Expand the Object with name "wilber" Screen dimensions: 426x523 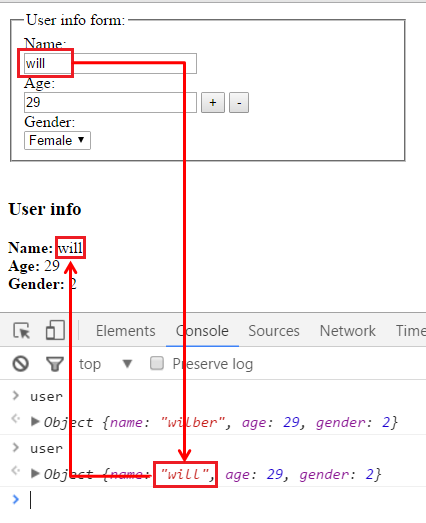point(35,422)
